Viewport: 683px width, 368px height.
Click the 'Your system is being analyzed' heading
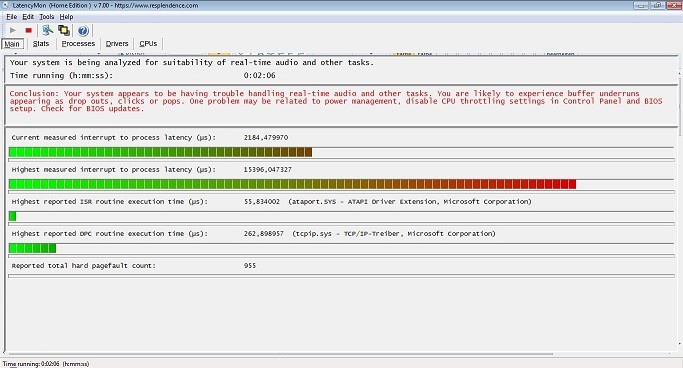pos(192,62)
